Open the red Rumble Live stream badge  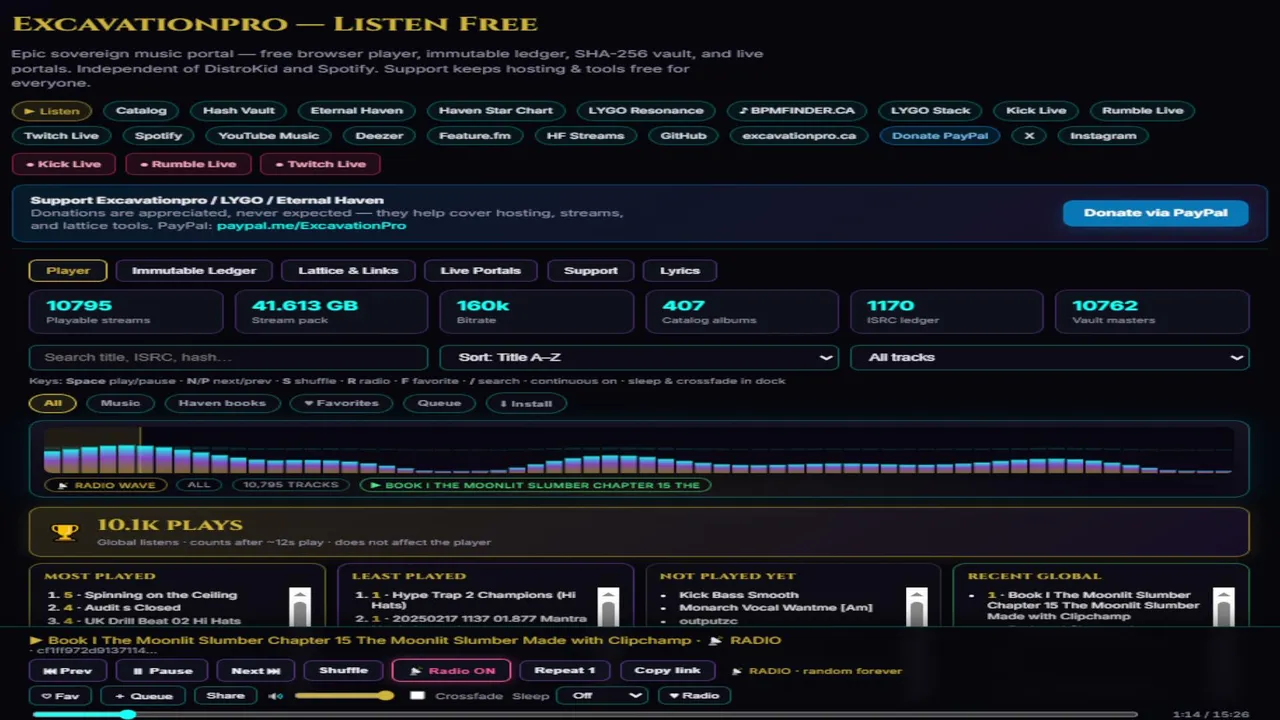pos(188,164)
